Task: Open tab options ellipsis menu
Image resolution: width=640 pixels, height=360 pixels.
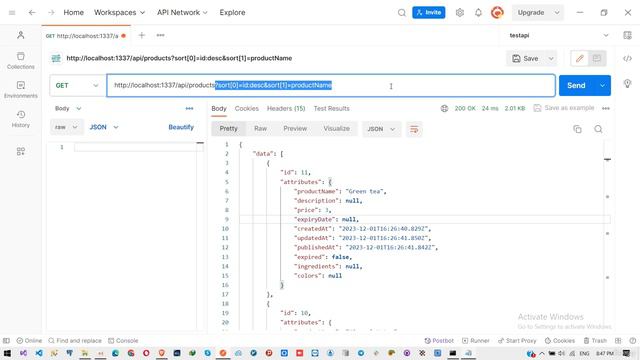Action: (x=160, y=36)
